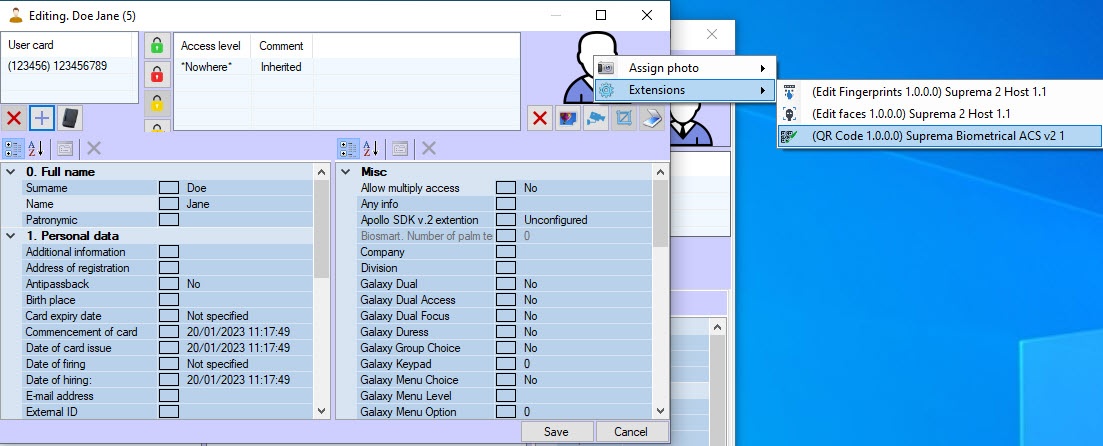
Task: Tick the box beside Patronymic
Action: (169, 220)
